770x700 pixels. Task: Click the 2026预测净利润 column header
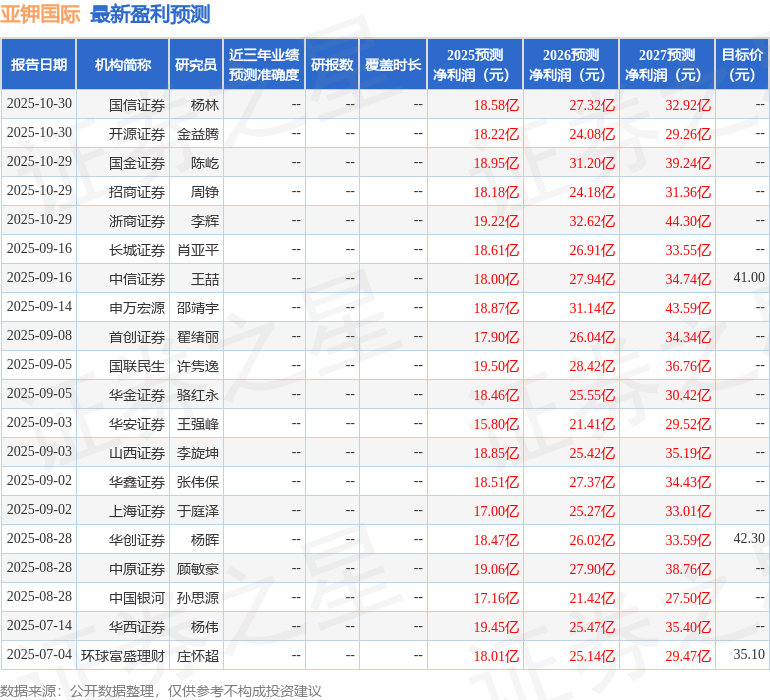[571, 65]
